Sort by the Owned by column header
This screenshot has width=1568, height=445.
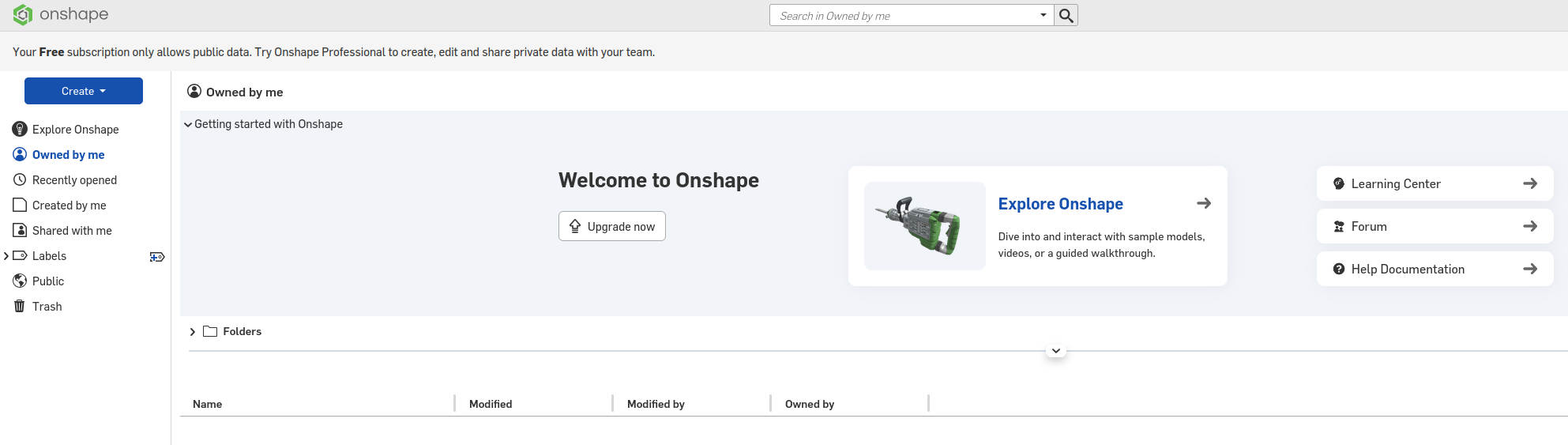(x=810, y=404)
